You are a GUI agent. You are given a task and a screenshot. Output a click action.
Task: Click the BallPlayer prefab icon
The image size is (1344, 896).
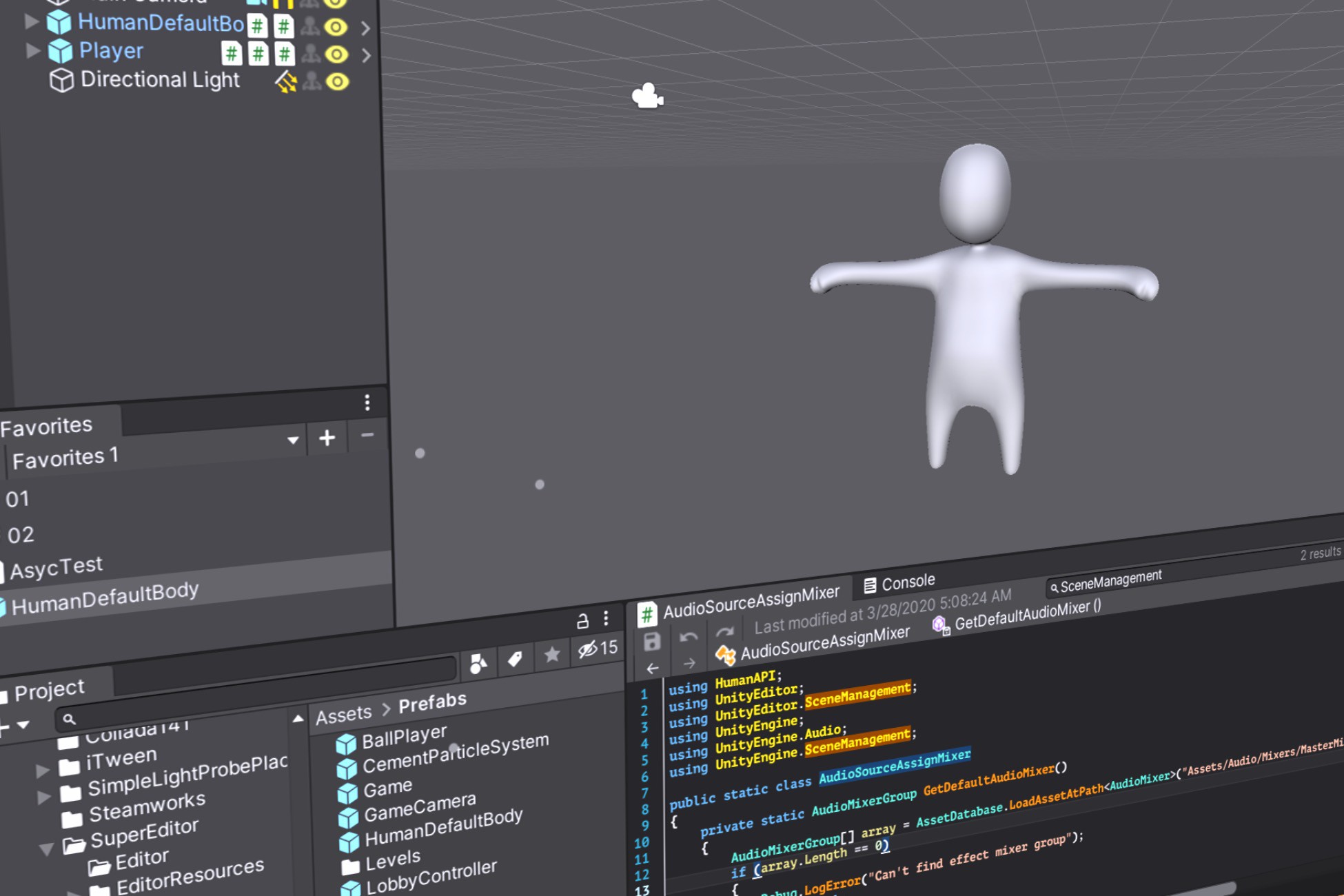346,744
